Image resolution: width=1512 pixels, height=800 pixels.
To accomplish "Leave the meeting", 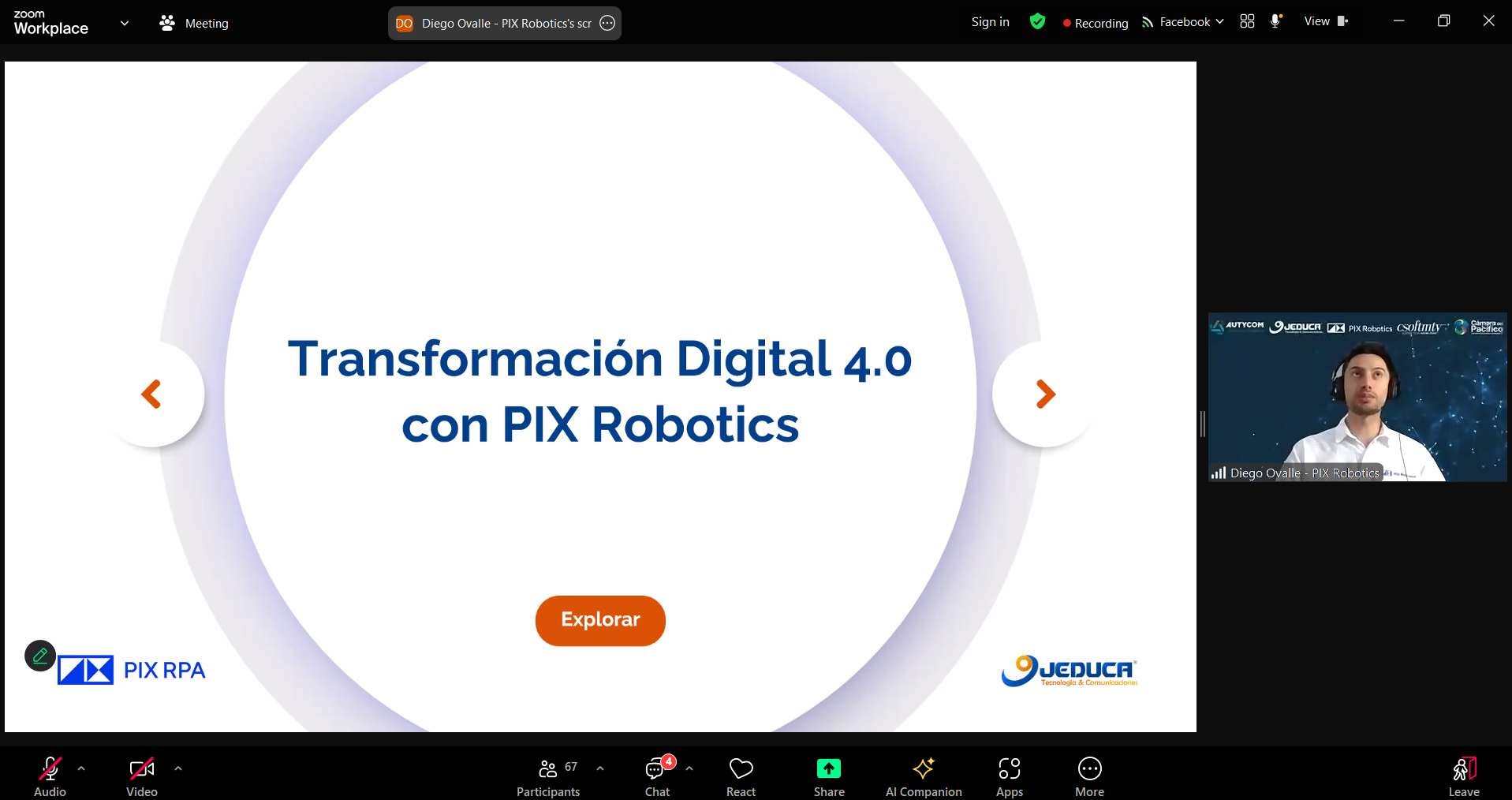I will (1464, 776).
